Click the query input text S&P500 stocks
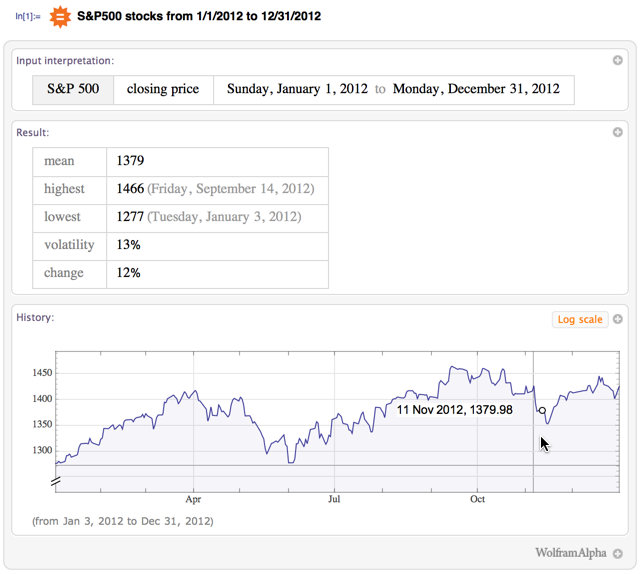The height and width of the screenshot is (575, 642). [x=199, y=16]
